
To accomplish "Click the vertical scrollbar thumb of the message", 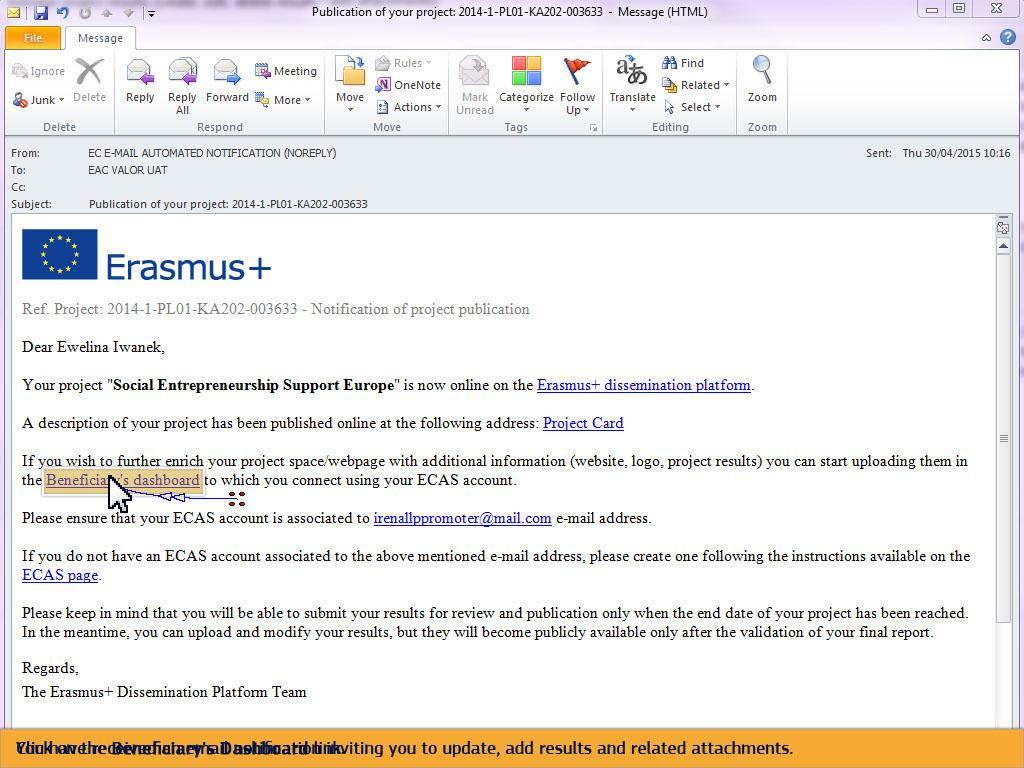I will pos(1004,438).
